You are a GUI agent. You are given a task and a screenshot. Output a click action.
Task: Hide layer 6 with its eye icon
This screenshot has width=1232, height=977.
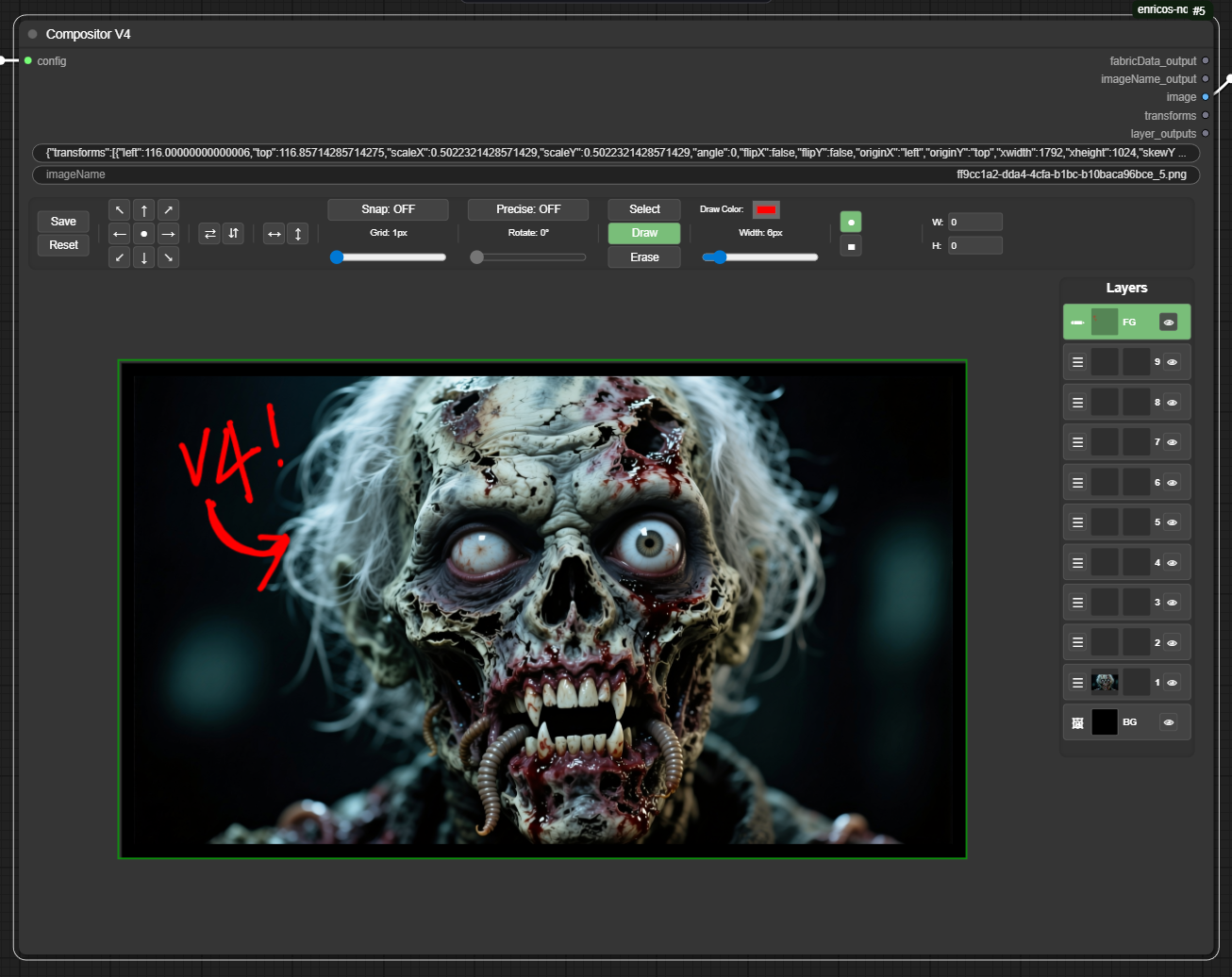1172,483
